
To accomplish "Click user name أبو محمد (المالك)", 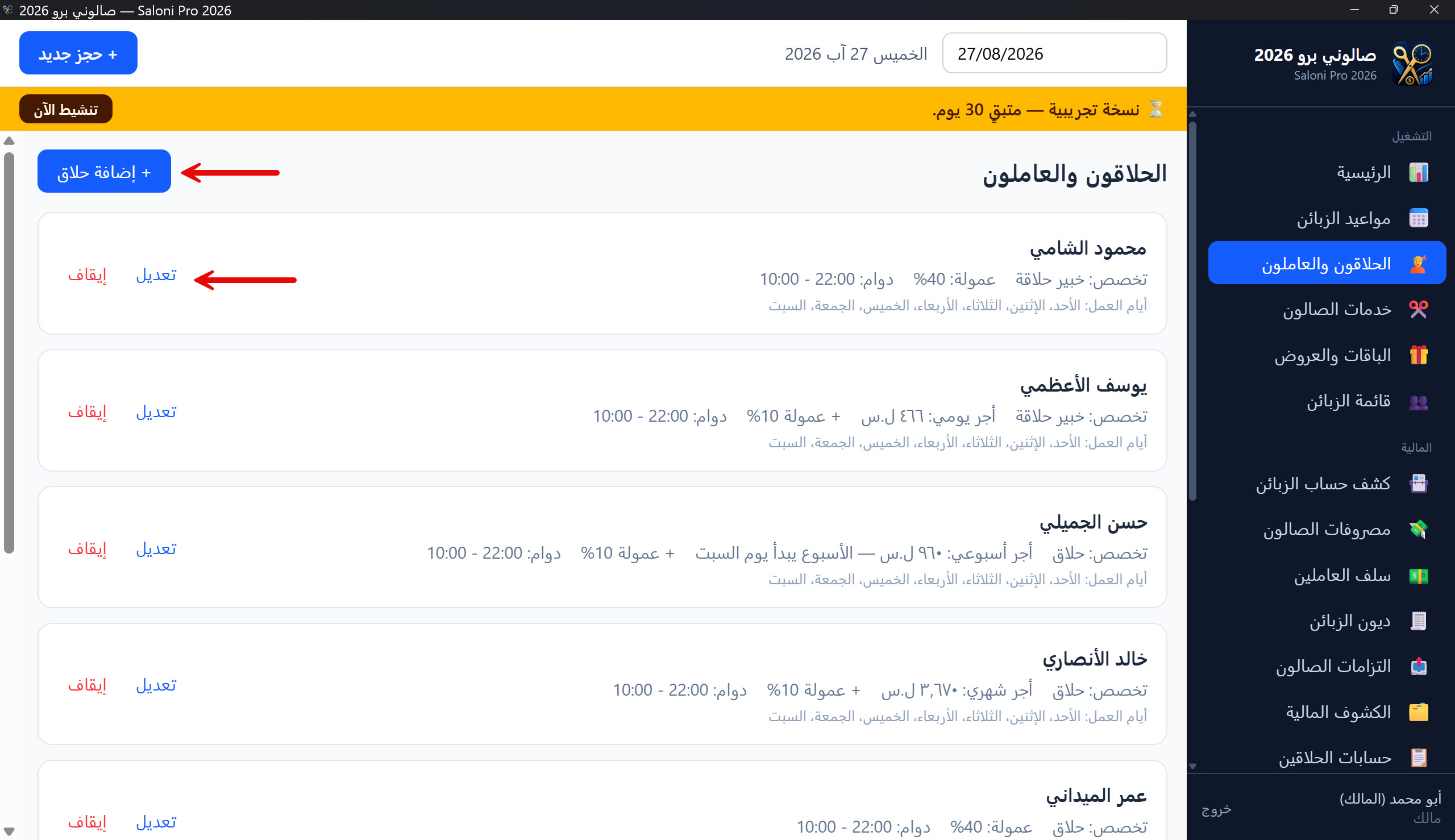I will (1390, 799).
